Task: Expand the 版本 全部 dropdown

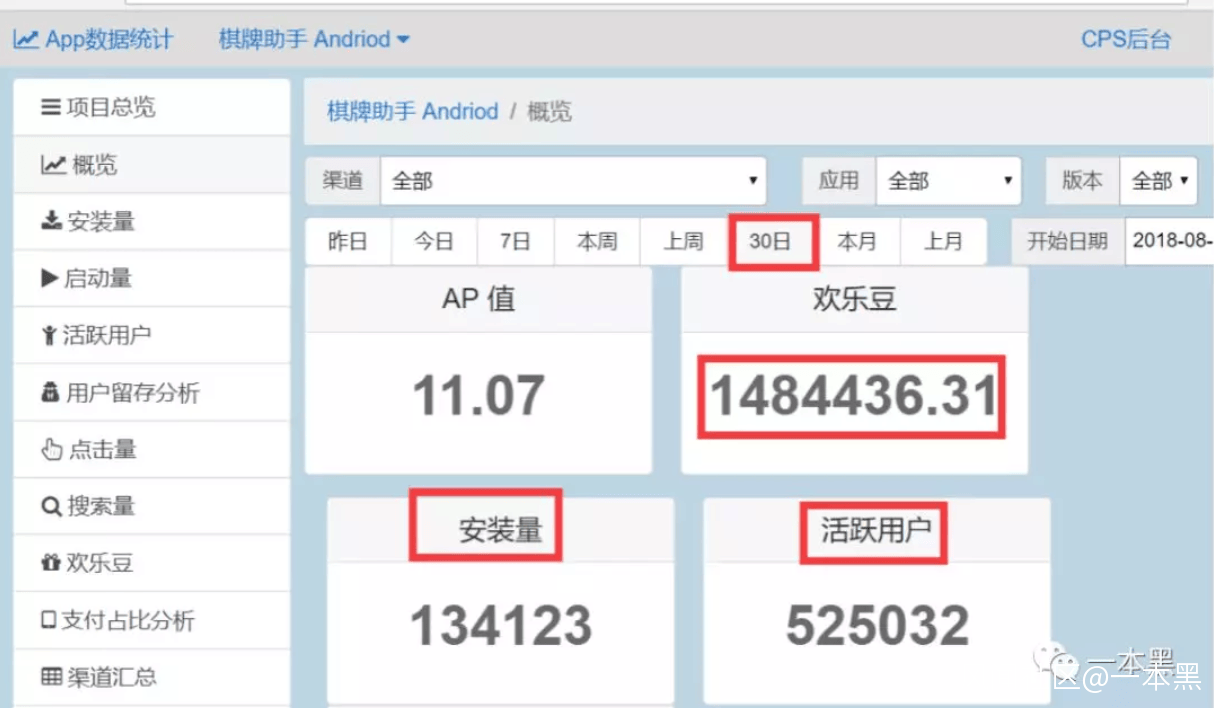Action: point(1158,181)
